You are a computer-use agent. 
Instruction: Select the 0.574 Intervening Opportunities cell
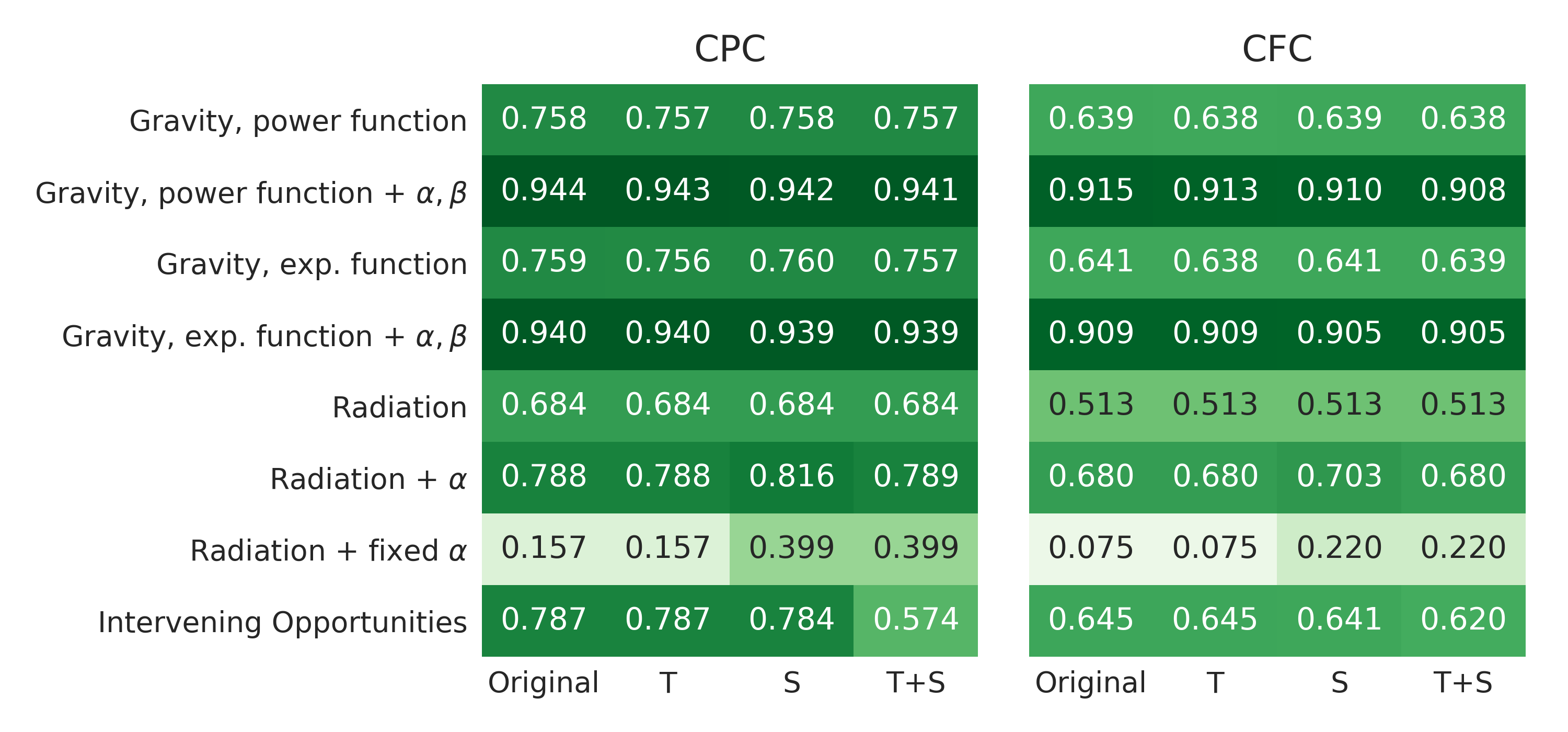point(916,620)
